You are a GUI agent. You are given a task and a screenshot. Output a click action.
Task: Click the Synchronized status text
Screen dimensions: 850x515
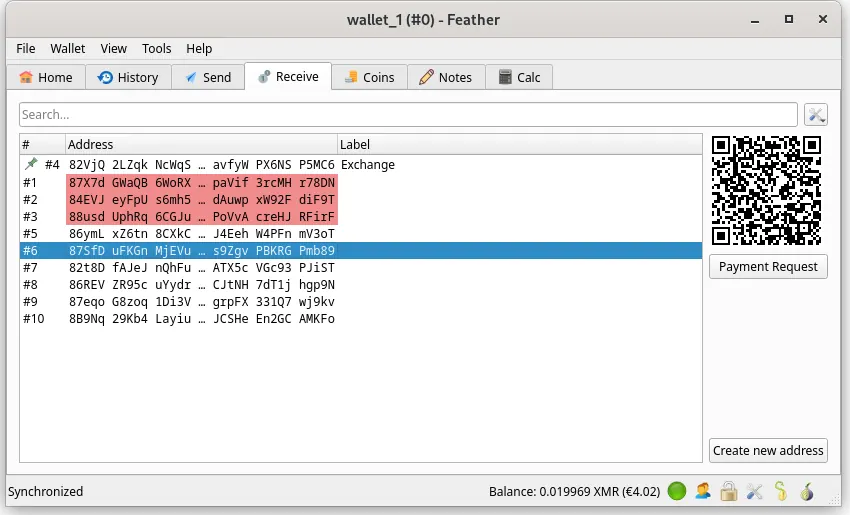(46, 491)
